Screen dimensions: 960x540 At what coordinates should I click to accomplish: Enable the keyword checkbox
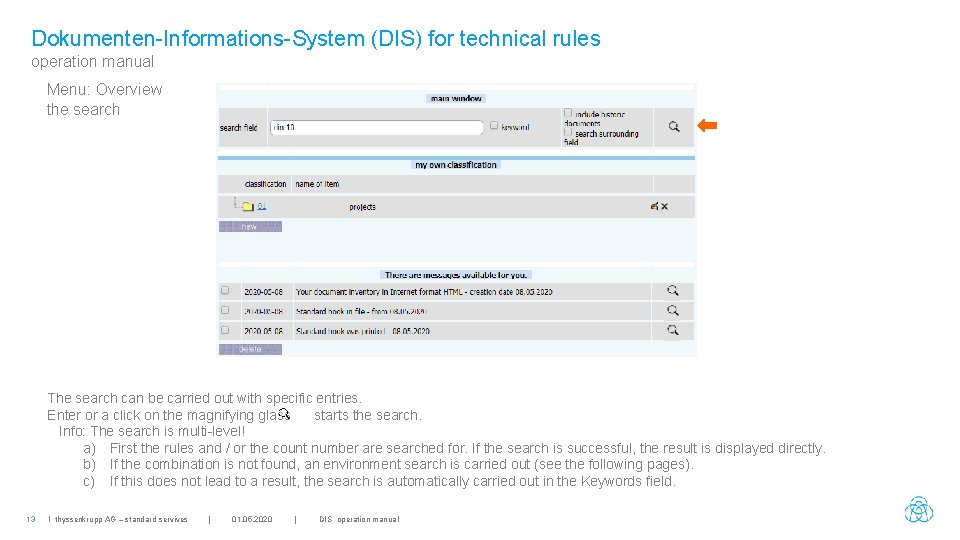[x=493, y=126]
